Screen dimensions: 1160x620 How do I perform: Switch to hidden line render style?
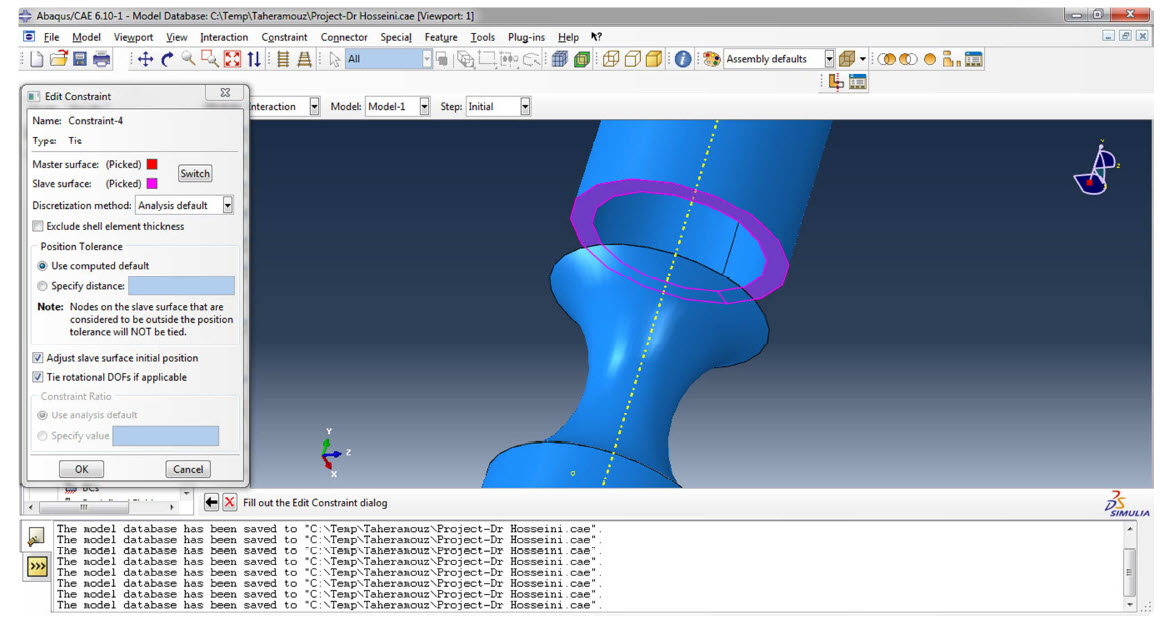pos(632,59)
